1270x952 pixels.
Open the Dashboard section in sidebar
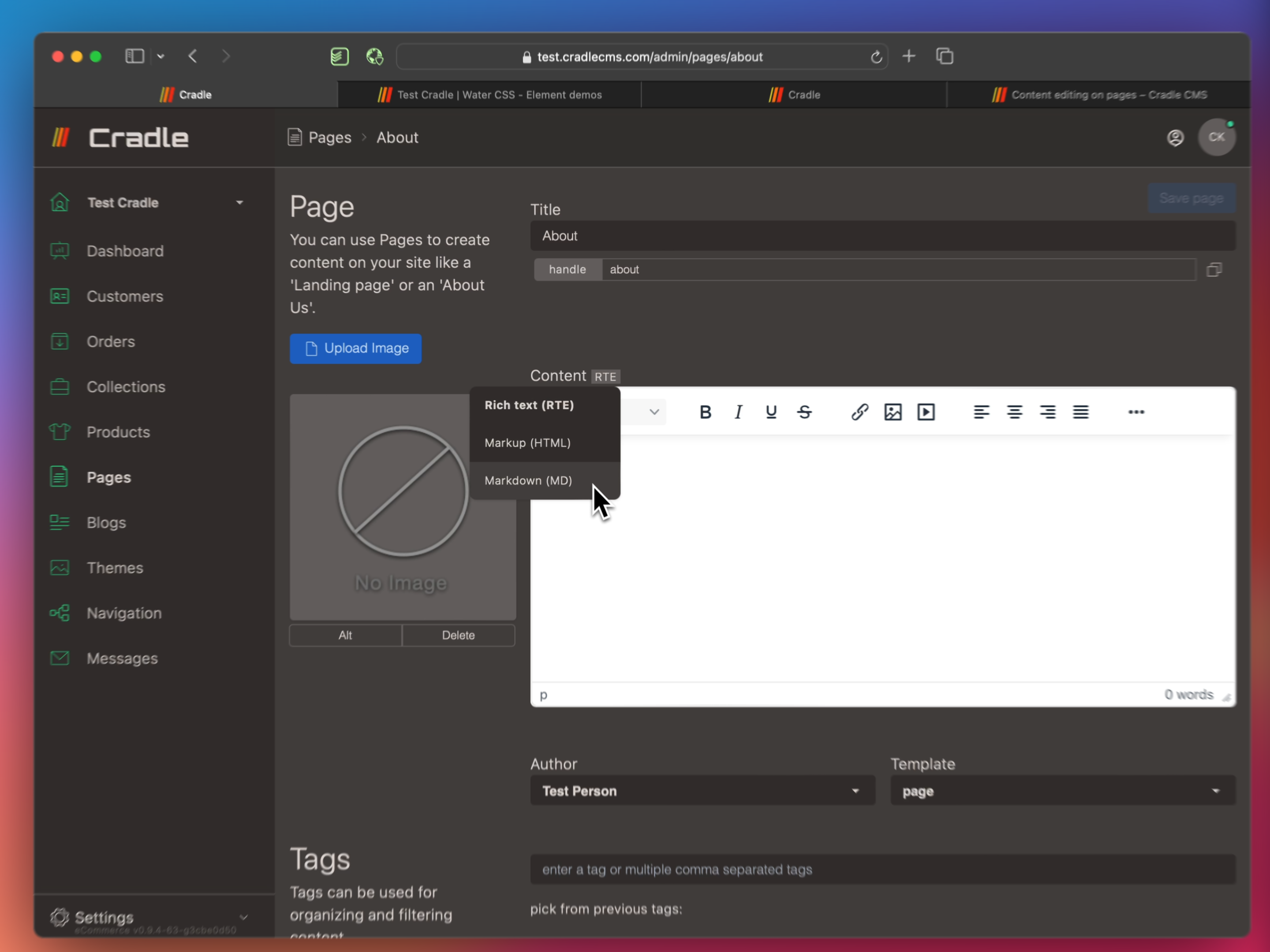tap(125, 251)
